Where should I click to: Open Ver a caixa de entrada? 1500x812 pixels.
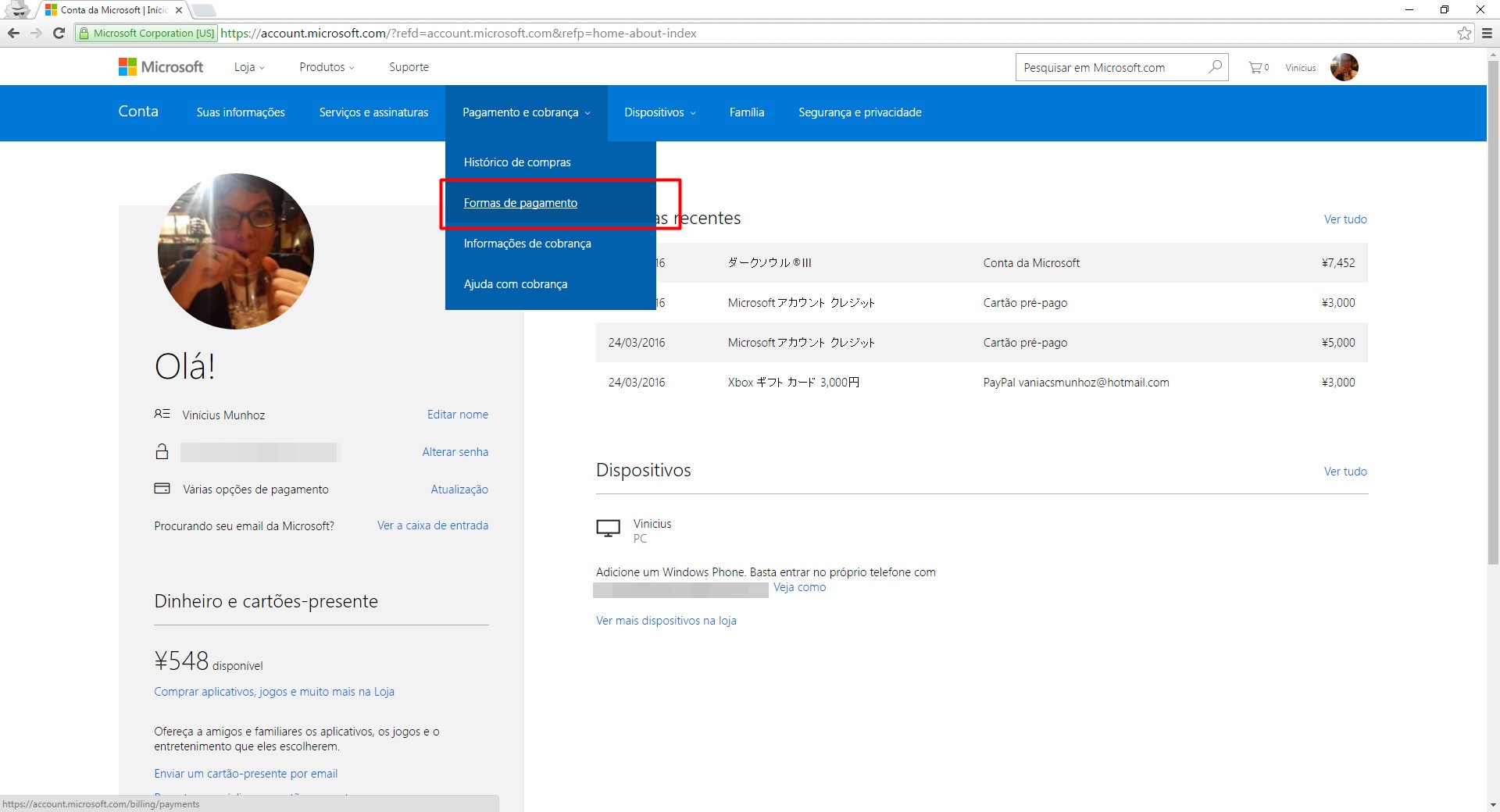433,525
